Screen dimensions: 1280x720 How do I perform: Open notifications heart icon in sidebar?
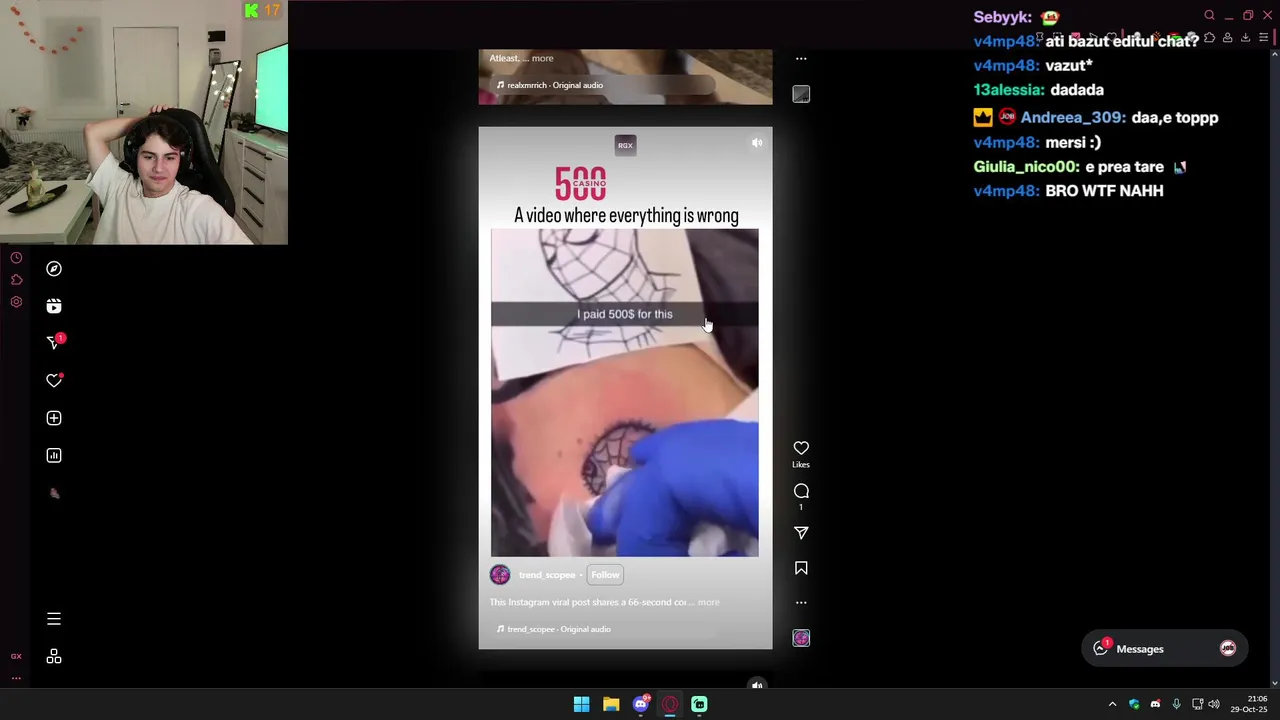click(54, 381)
